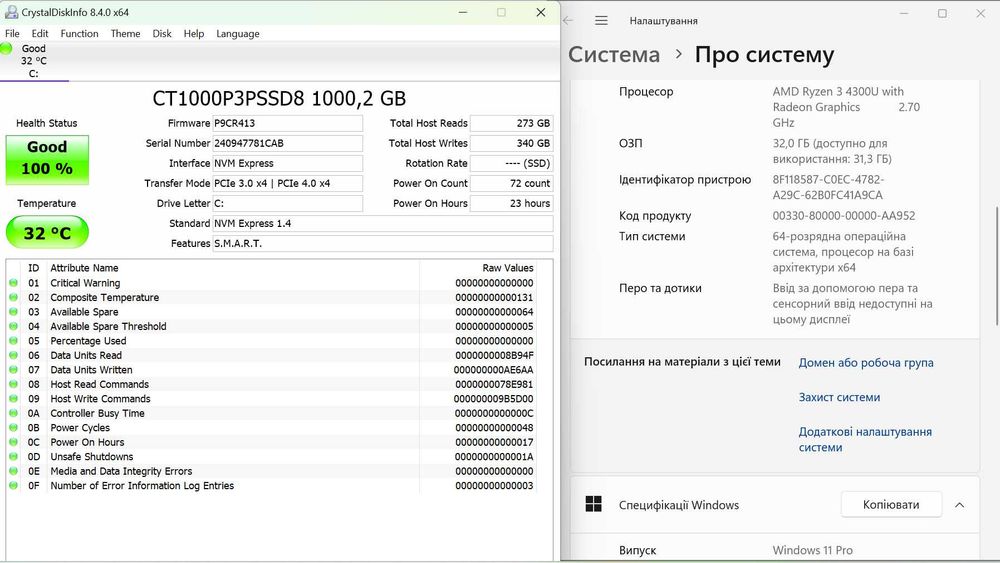Click the Windows logo beside Специфікації Windows

point(593,504)
